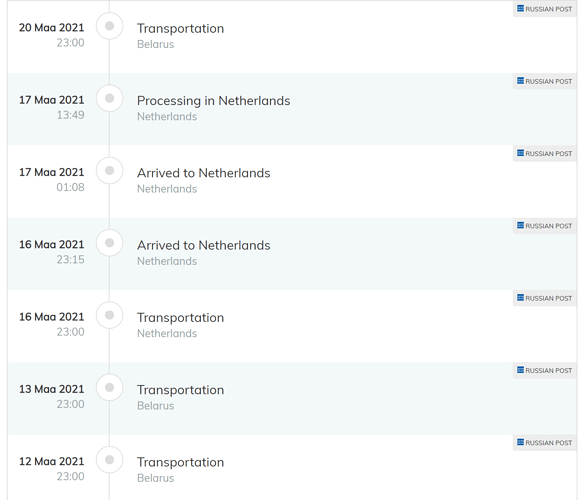Click Russian Post icon for 16 May Transportation entry
582x500 pixels.
tap(520, 298)
